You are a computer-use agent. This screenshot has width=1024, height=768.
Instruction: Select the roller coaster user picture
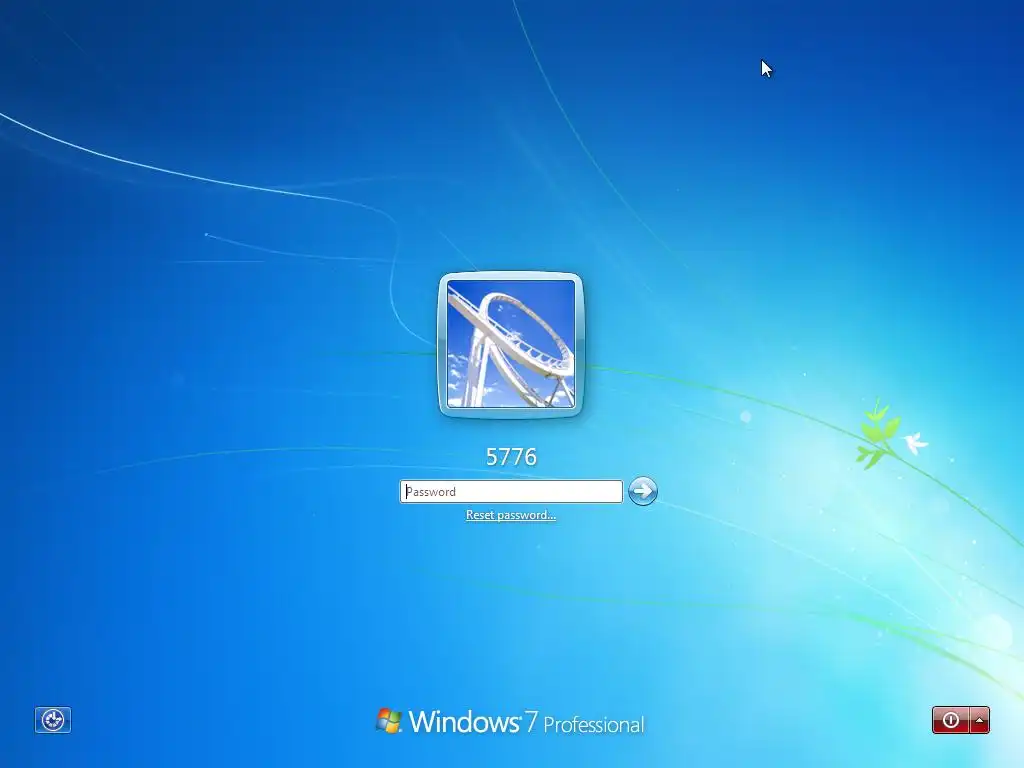(x=511, y=344)
